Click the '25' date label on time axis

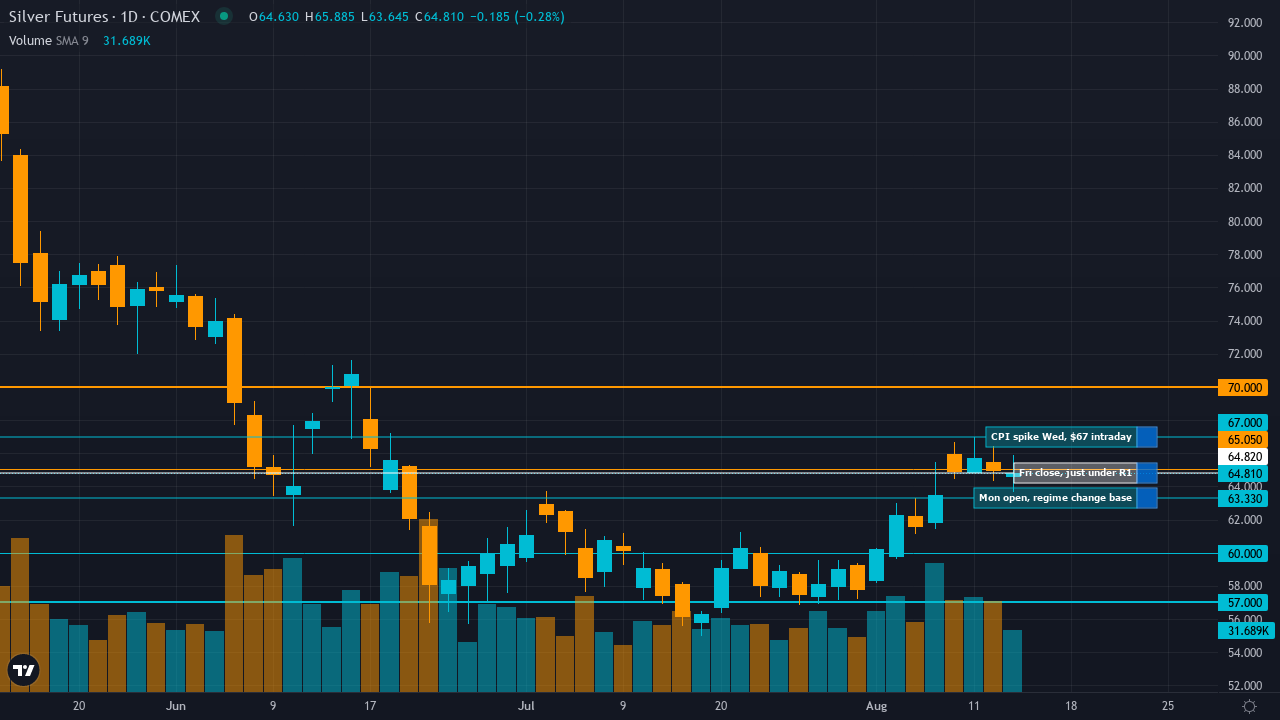tap(1168, 706)
